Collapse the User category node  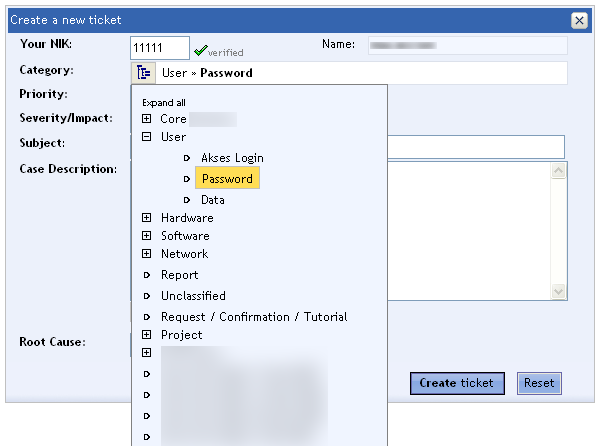146,137
